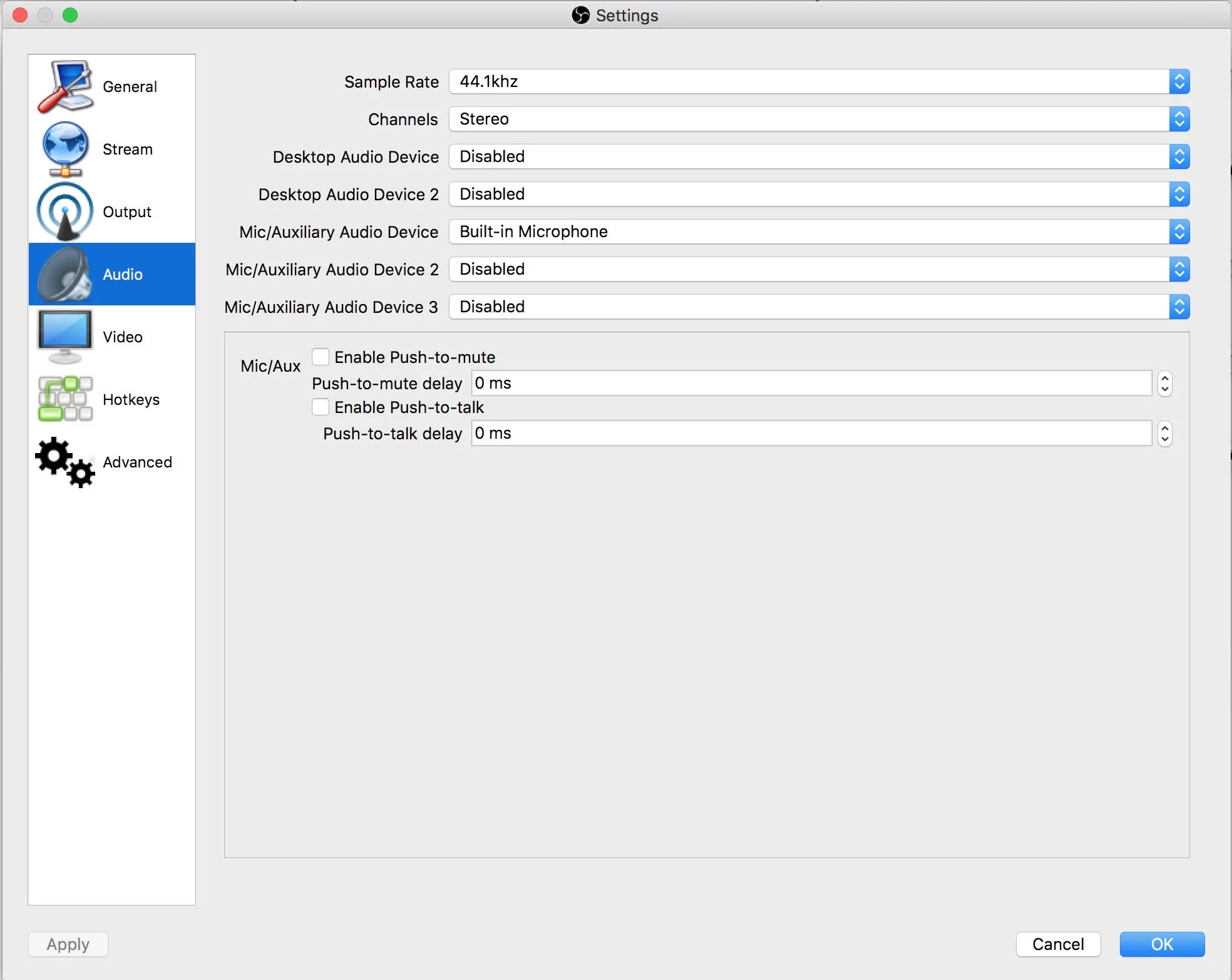The image size is (1232, 980).
Task: Click the Cancel button
Action: coord(1057,944)
